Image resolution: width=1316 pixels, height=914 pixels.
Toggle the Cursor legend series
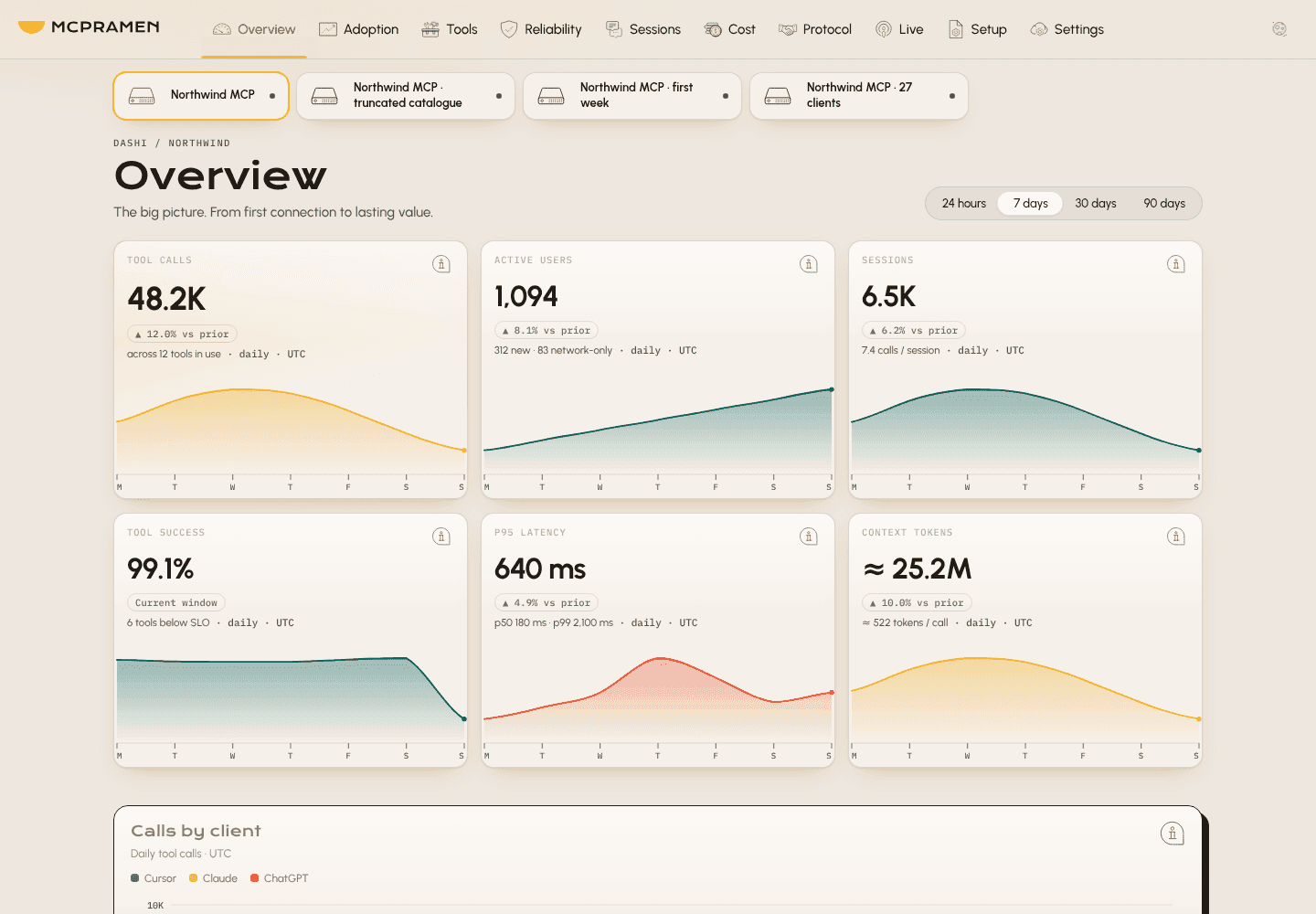coord(154,878)
